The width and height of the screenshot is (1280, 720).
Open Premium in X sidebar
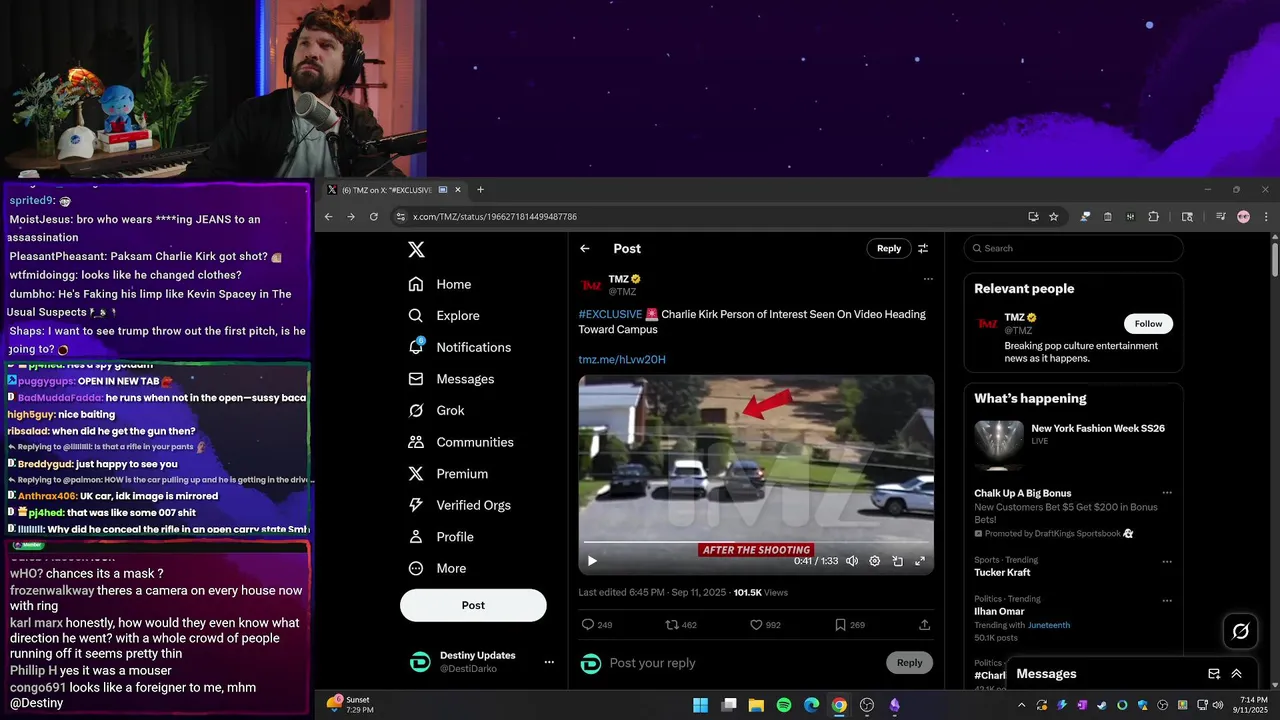click(x=449, y=474)
